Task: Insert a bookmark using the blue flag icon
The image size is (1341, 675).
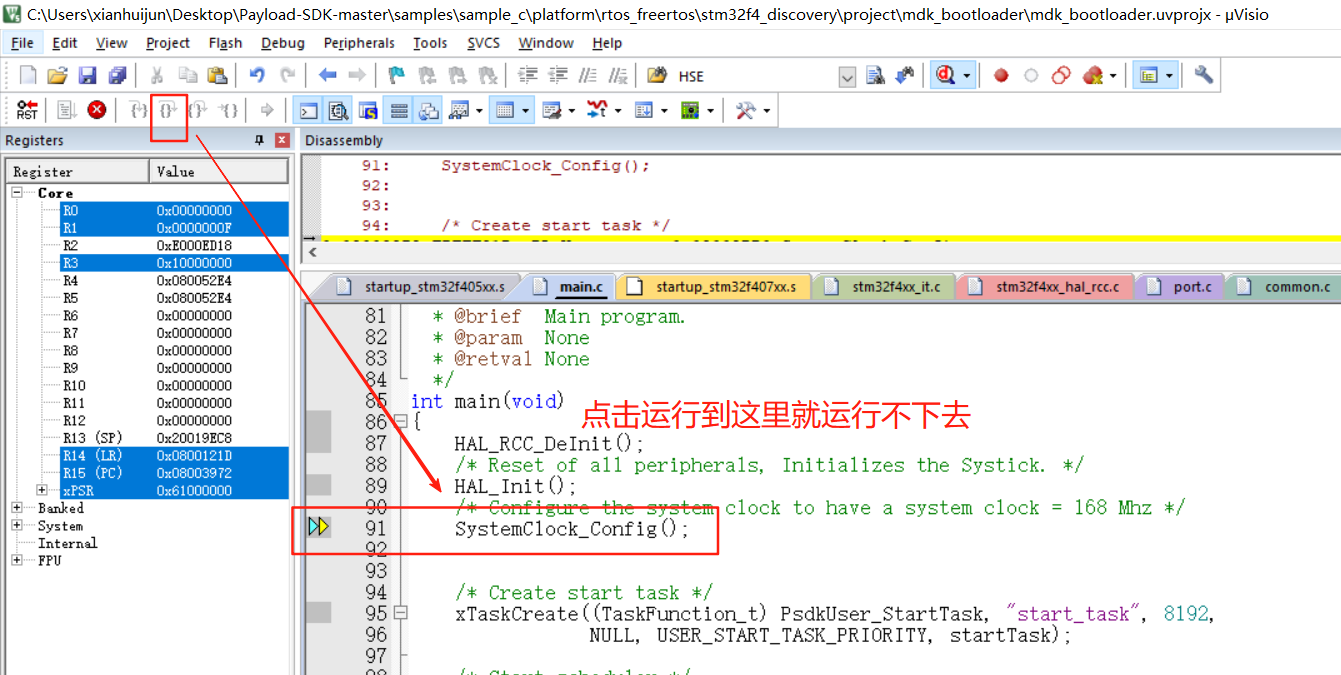Action: [396, 76]
